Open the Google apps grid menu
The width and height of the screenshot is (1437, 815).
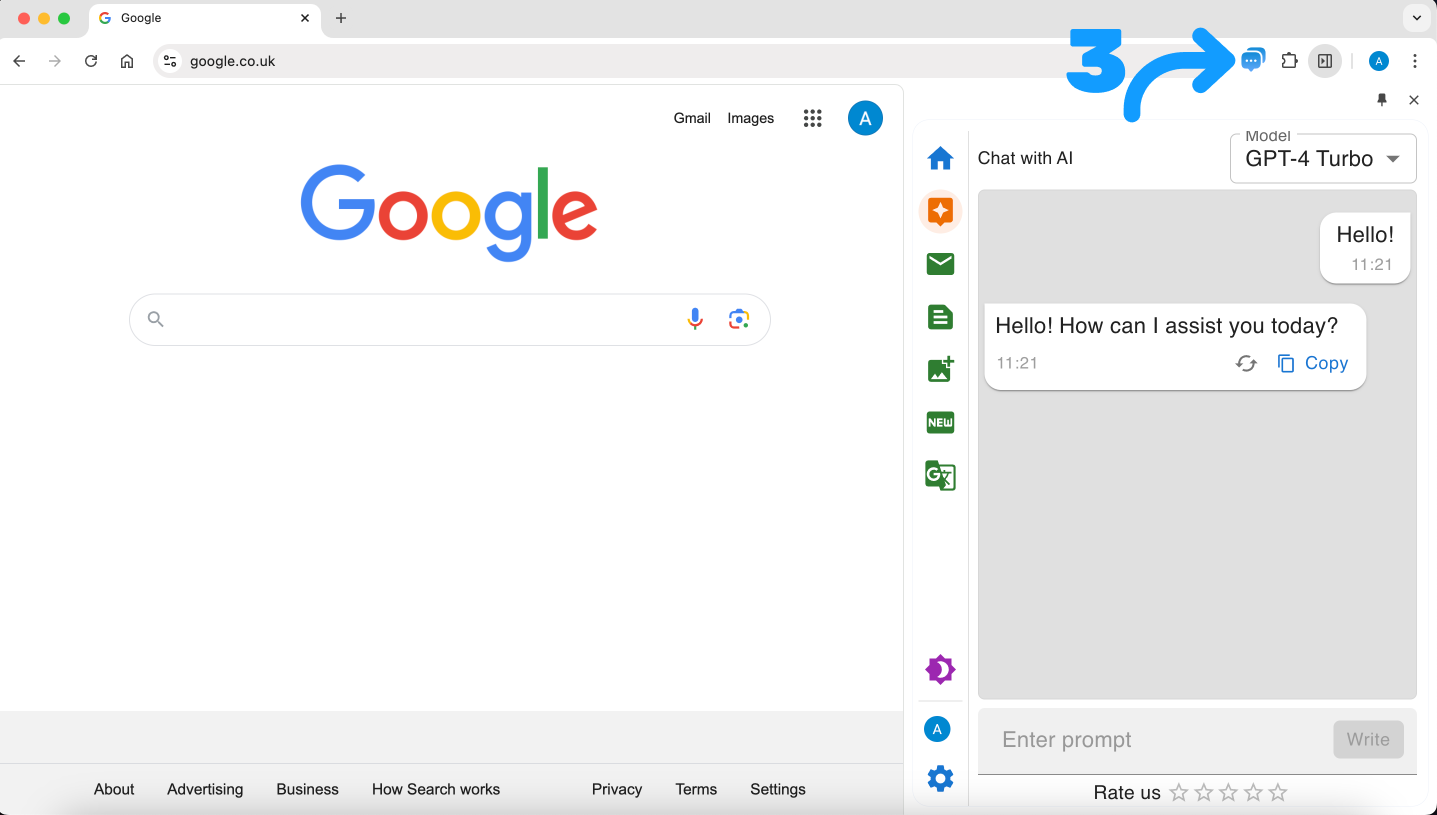812,118
